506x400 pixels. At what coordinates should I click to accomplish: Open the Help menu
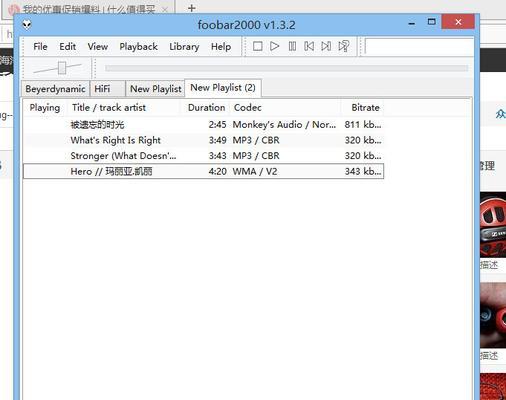tap(221, 47)
